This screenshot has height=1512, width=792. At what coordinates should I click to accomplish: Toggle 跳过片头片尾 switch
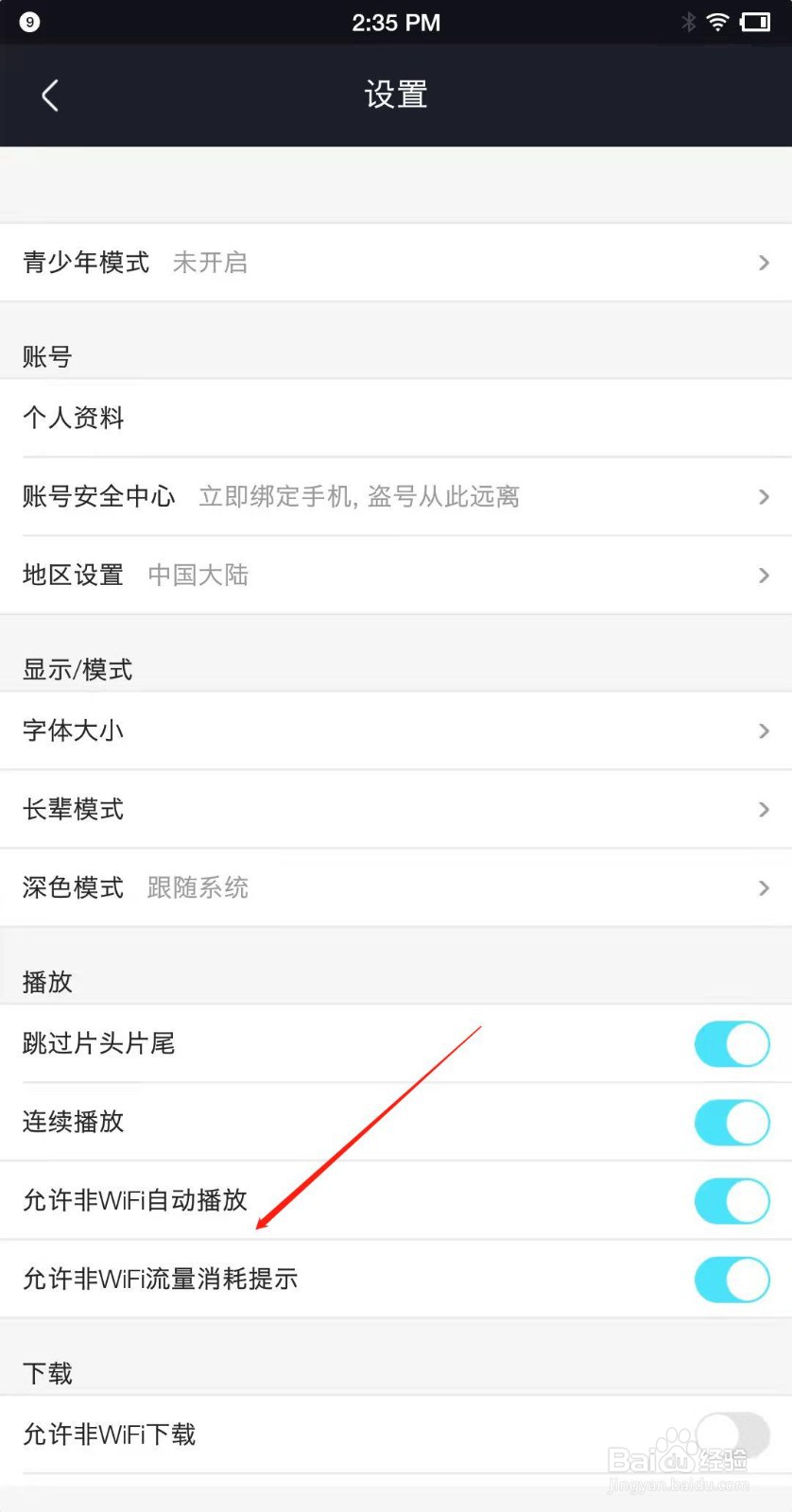click(732, 1043)
